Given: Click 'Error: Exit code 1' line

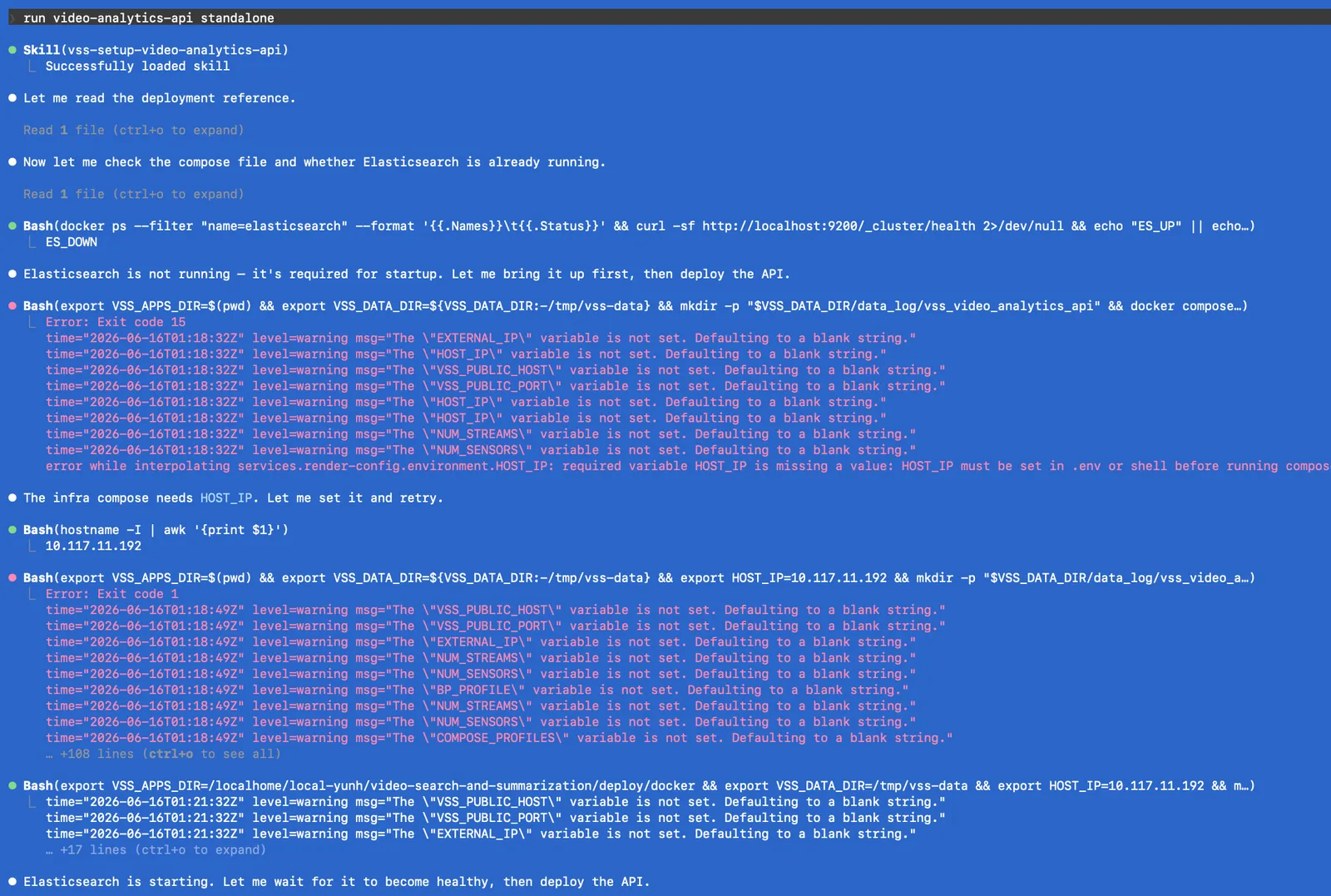Looking at the screenshot, I should pyautogui.click(x=112, y=594).
